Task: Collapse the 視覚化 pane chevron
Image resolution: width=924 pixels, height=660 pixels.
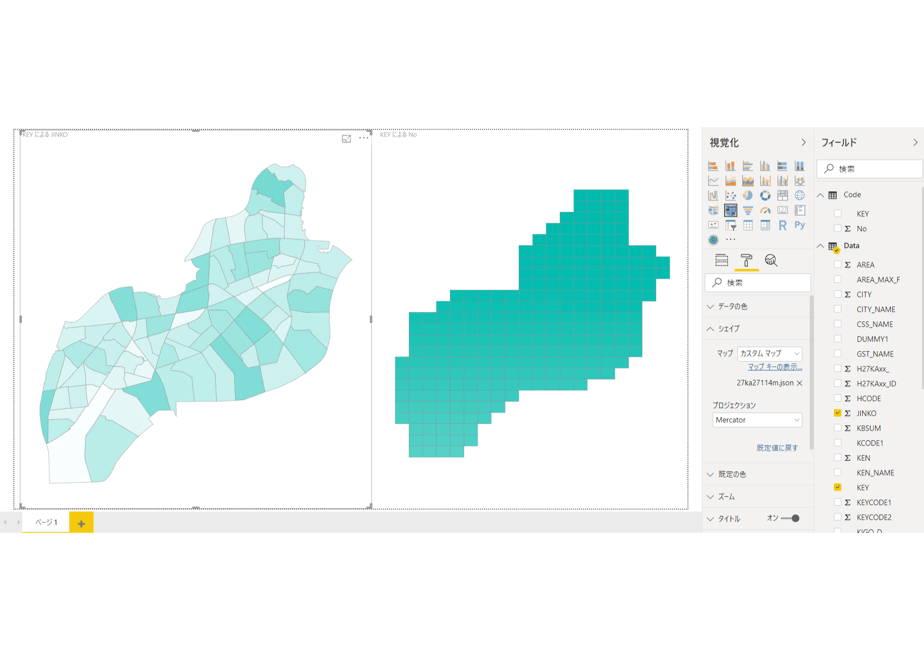Action: pos(803,143)
